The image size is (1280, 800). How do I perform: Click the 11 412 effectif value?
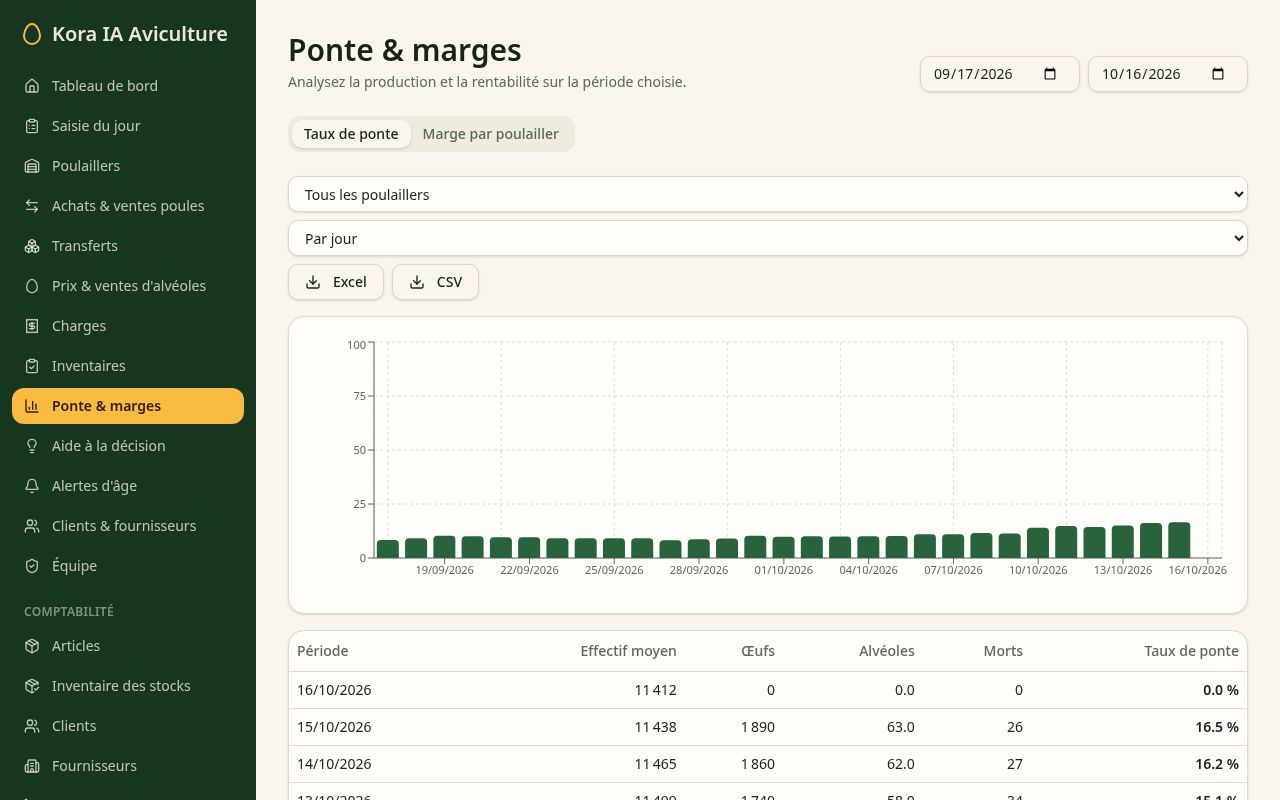point(655,690)
